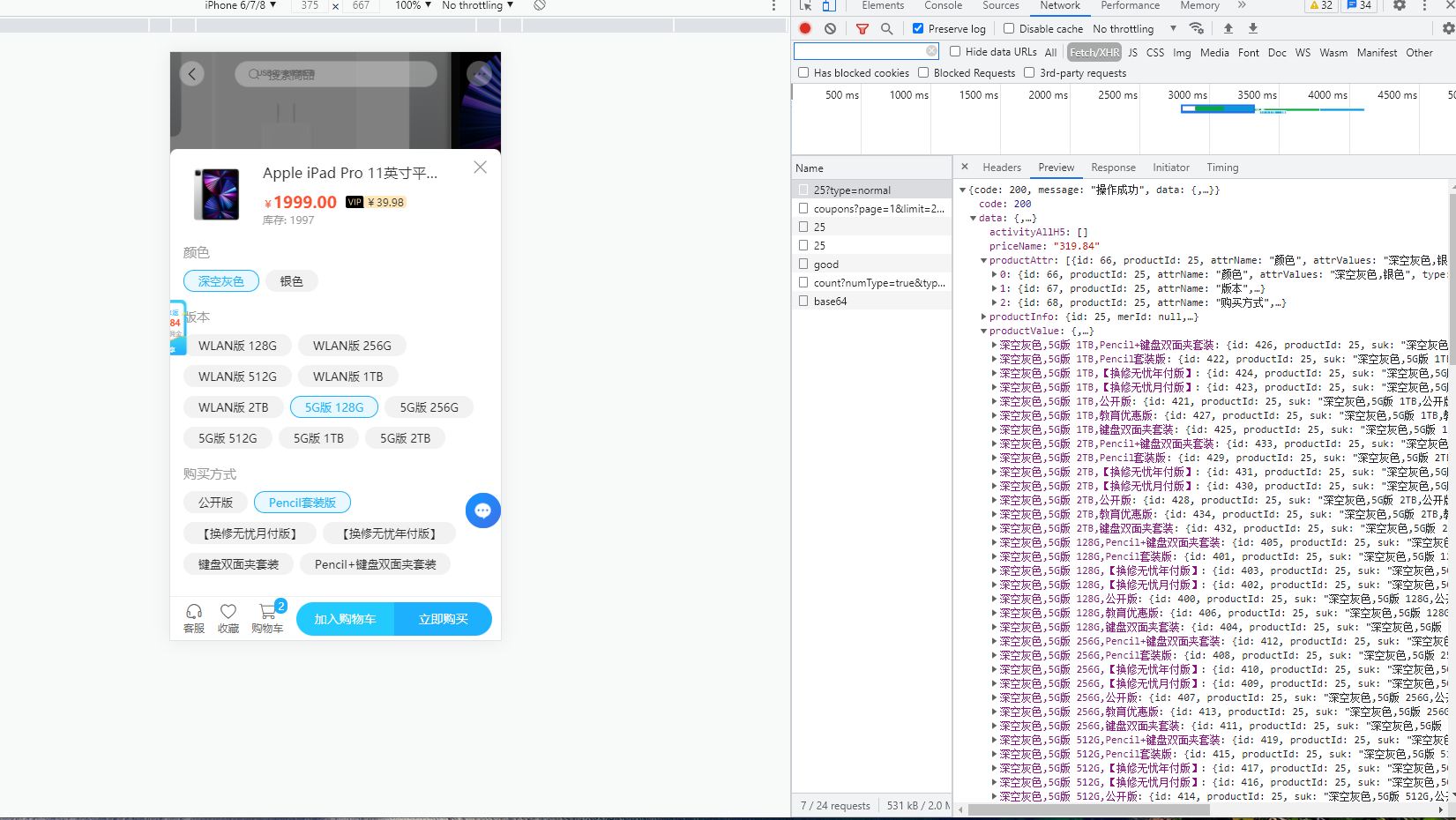Open network settings gear icon
This screenshot has height=820, width=1456.
pyautogui.click(x=1448, y=28)
